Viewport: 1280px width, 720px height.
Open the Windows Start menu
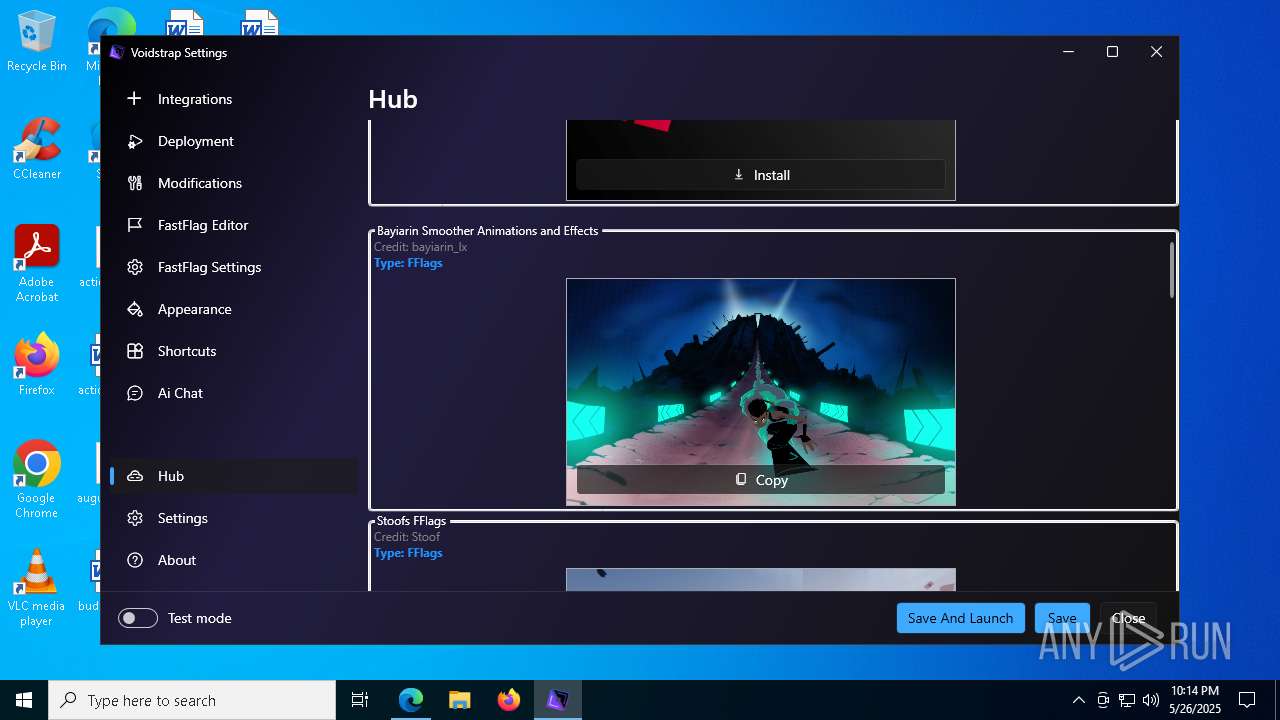pos(24,700)
